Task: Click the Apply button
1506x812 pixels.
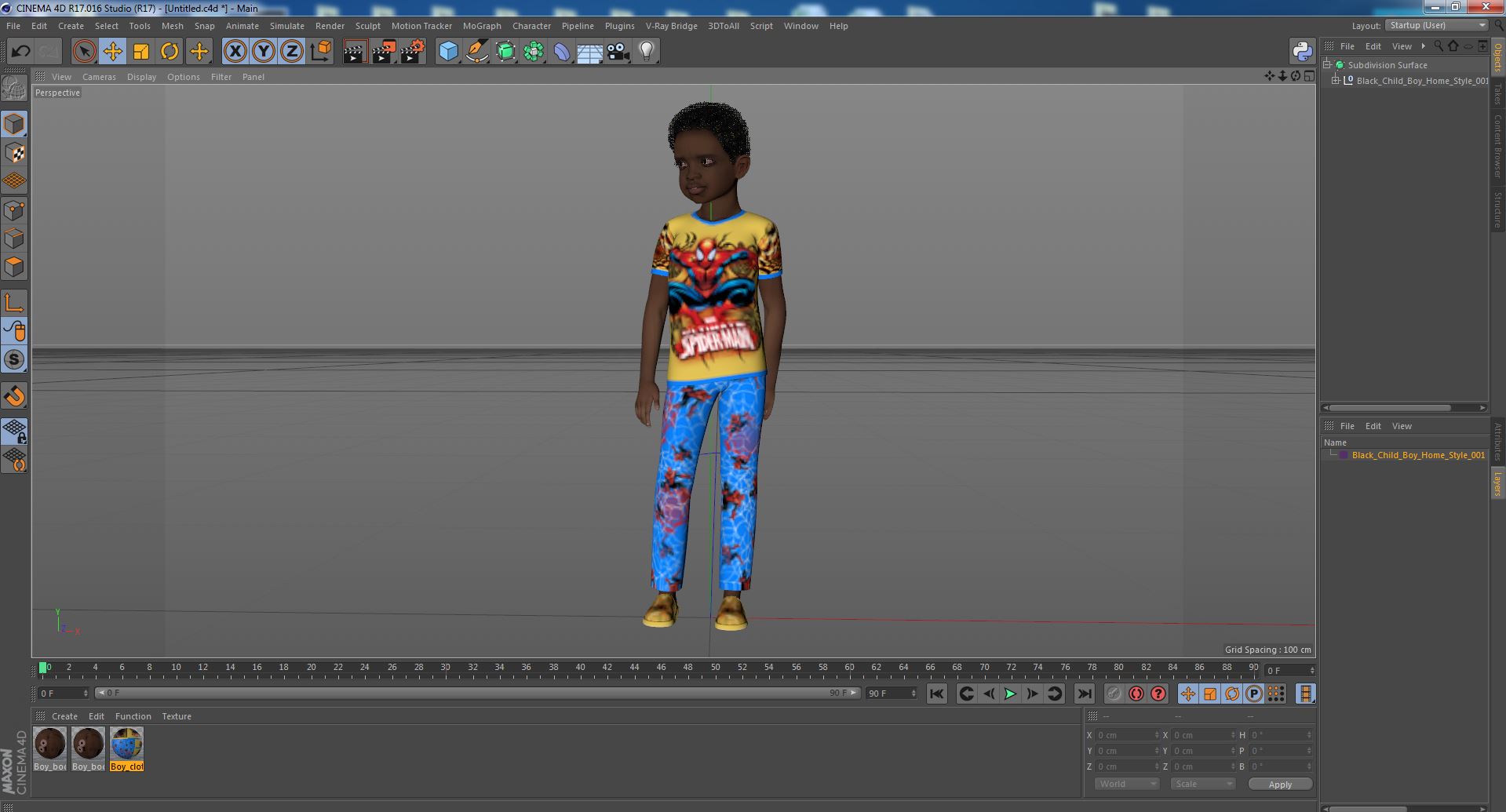Action: pyautogui.click(x=1280, y=785)
